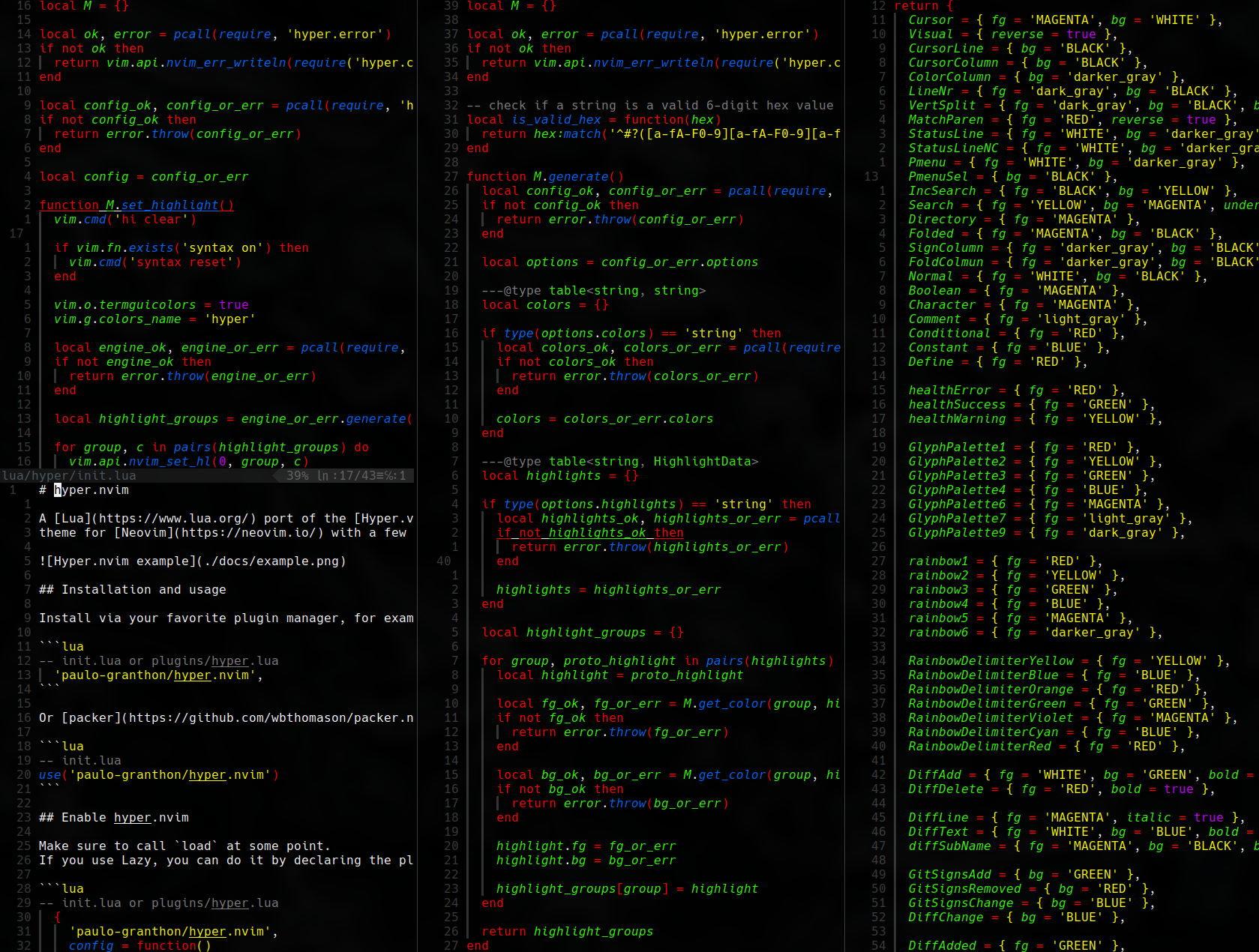Screen dimensions: 1259x952
Task: Click '## Installation and usage' heading
Action: coord(133,589)
